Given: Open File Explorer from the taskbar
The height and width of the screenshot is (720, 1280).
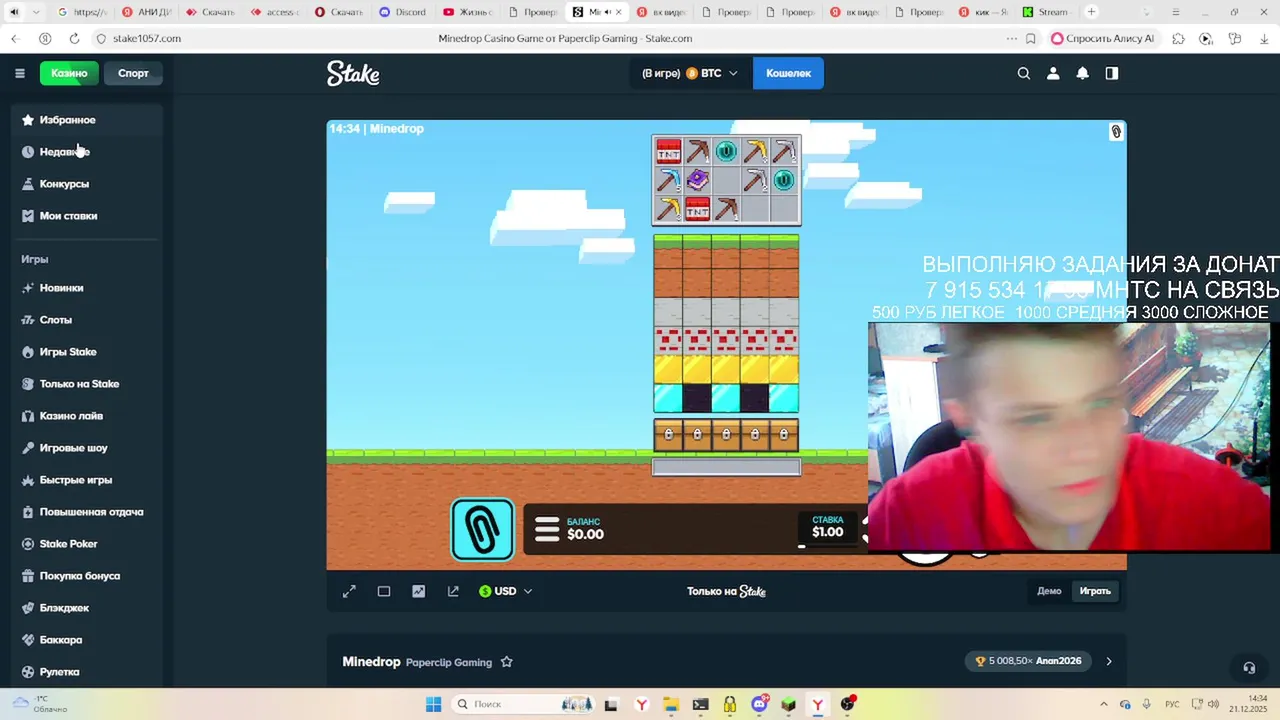Looking at the screenshot, I should click(671, 704).
